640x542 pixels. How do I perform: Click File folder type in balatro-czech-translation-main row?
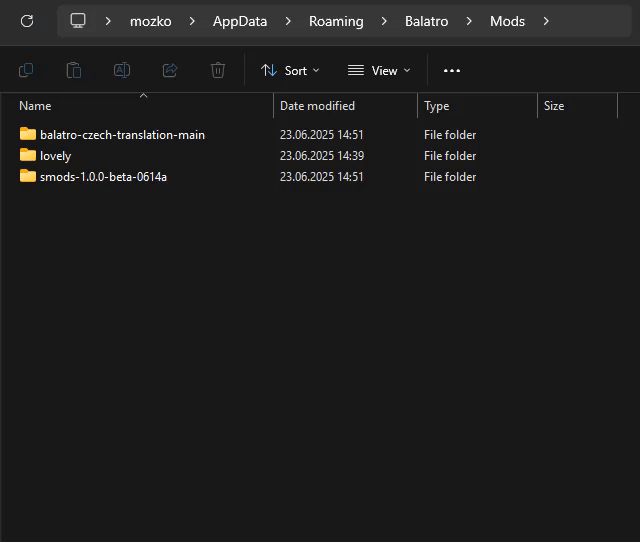(450, 135)
